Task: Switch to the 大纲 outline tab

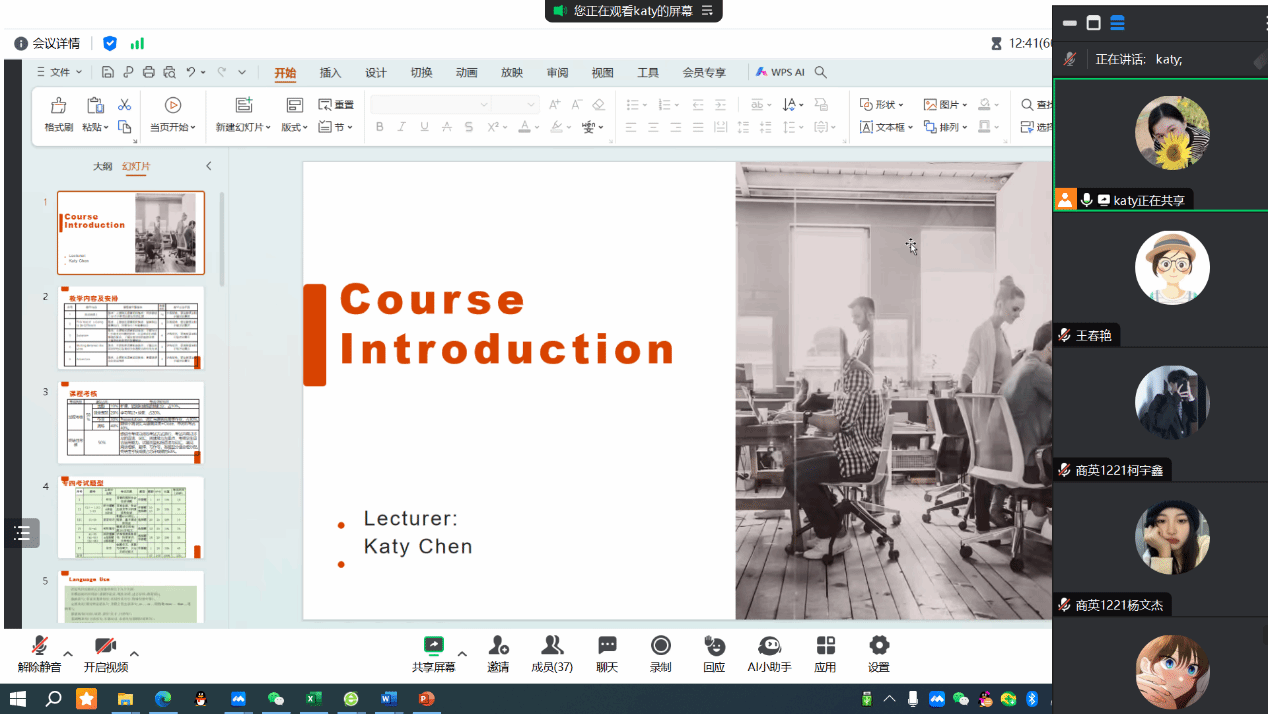Action: (103, 166)
